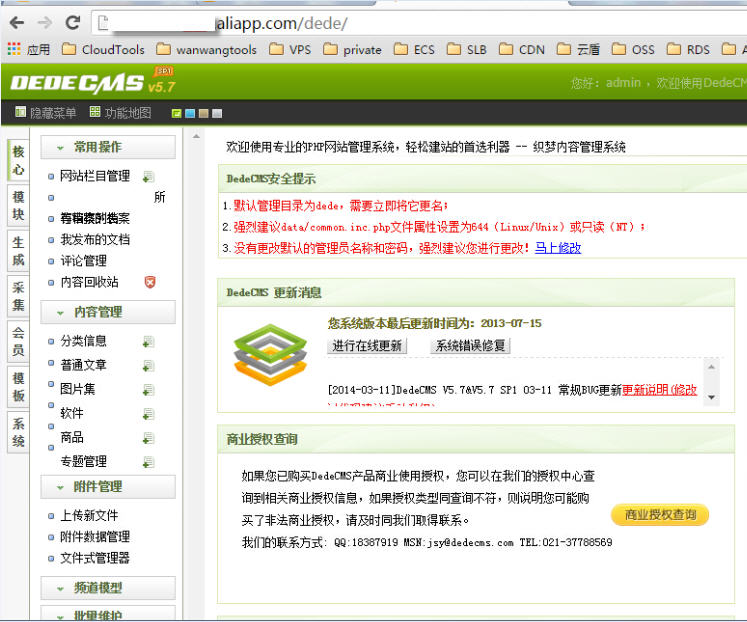
Task: Select the blue theme swatch
Action: tap(190, 113)
